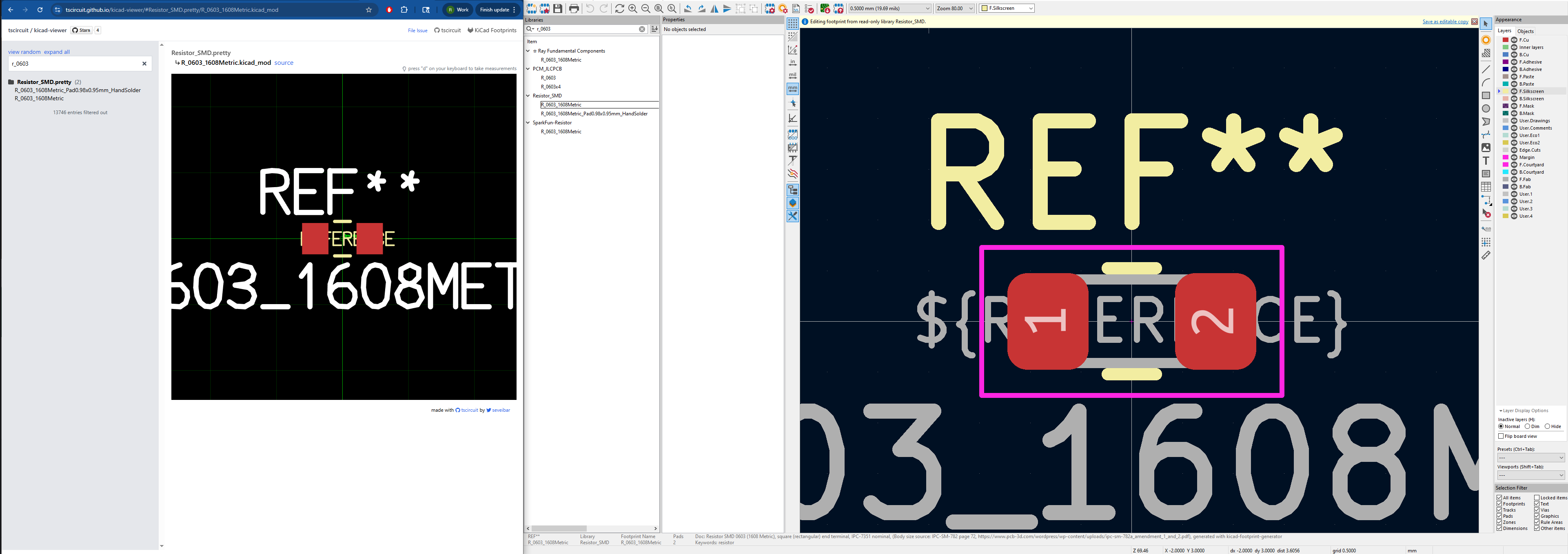Toggle the Flip board view checkbox
This screenshot has height=554, width=1568.
click(1500, 436)
